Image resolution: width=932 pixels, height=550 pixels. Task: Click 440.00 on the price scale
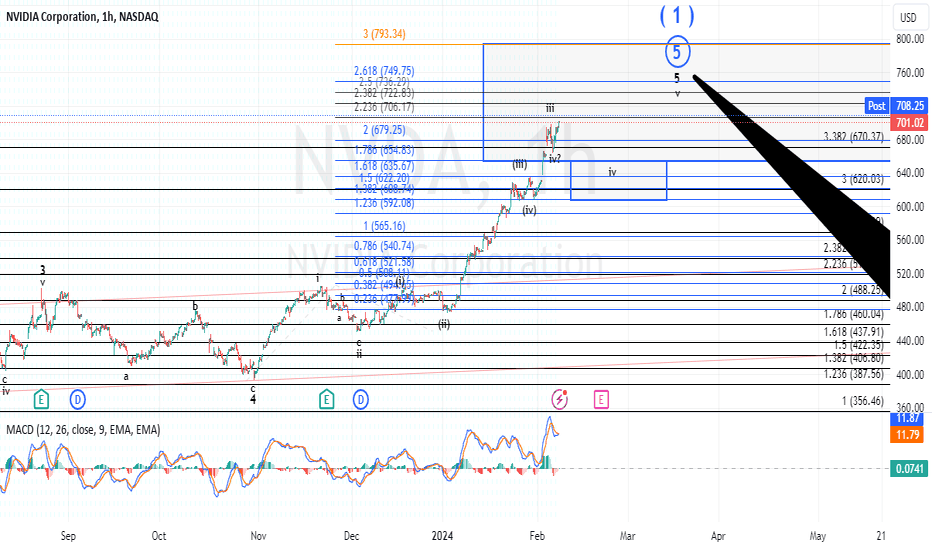tap(910, 341)
